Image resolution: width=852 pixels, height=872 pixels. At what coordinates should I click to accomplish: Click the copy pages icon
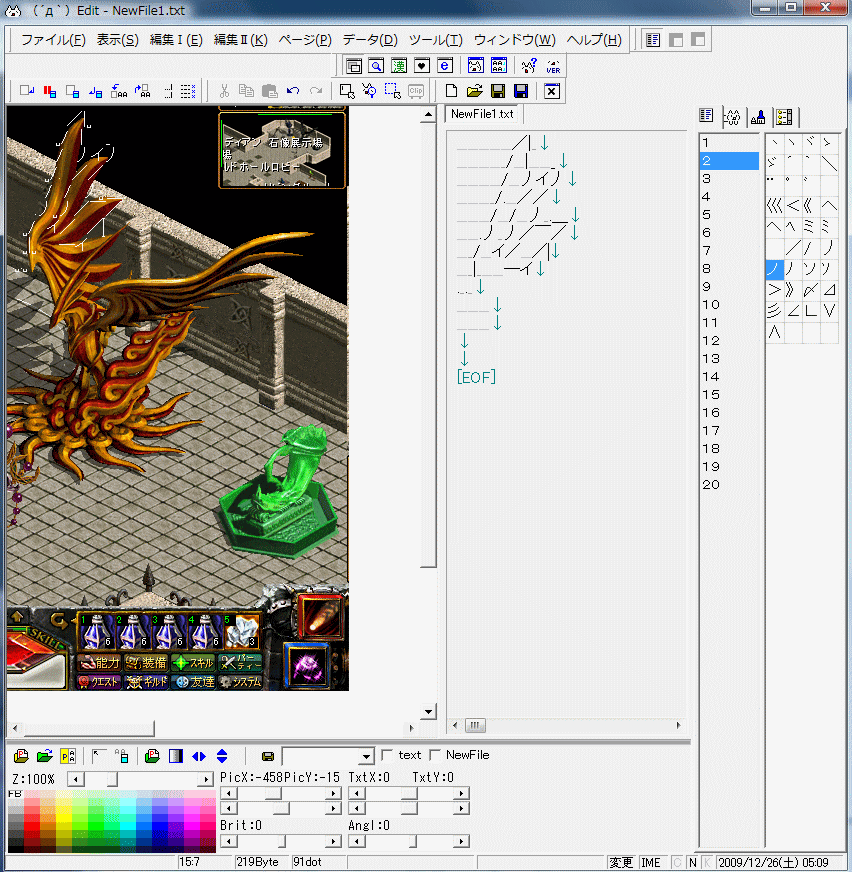246,91
